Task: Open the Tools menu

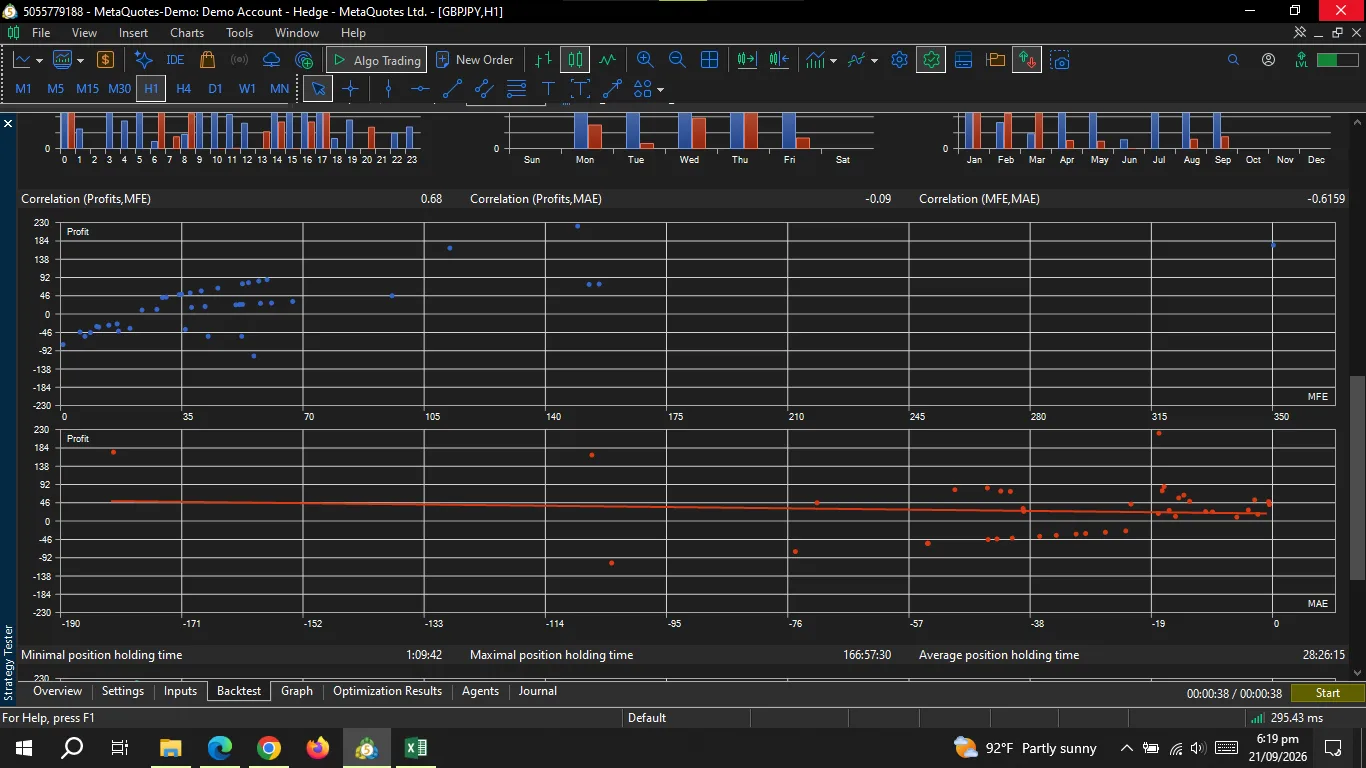Action: click(x=239, y=33)
